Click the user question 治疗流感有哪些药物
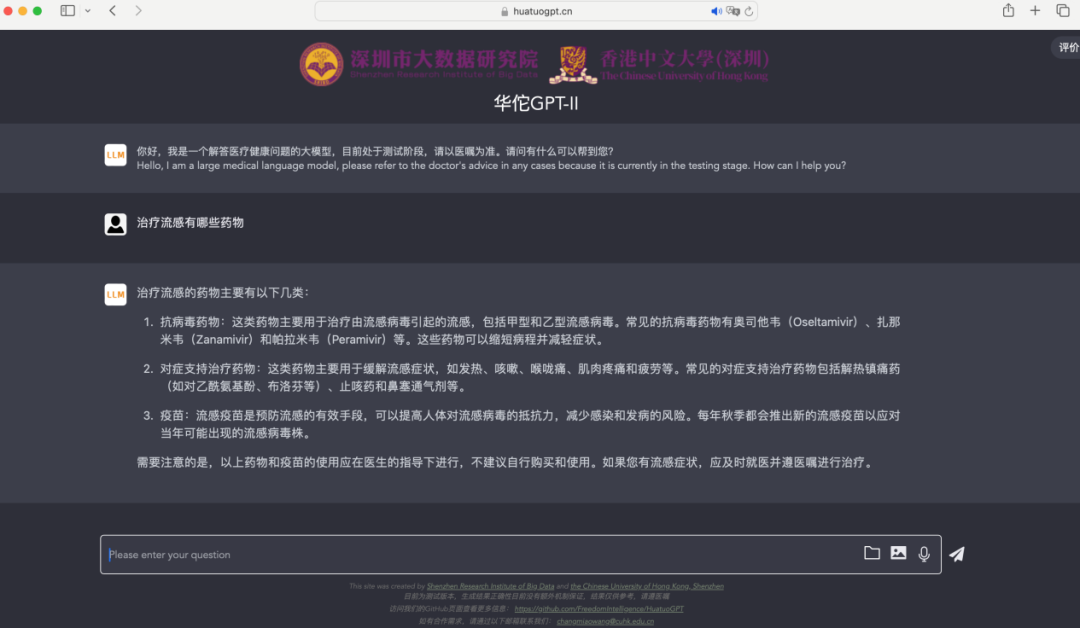This screenshot has width=1080, height=628. pos(190,222)
